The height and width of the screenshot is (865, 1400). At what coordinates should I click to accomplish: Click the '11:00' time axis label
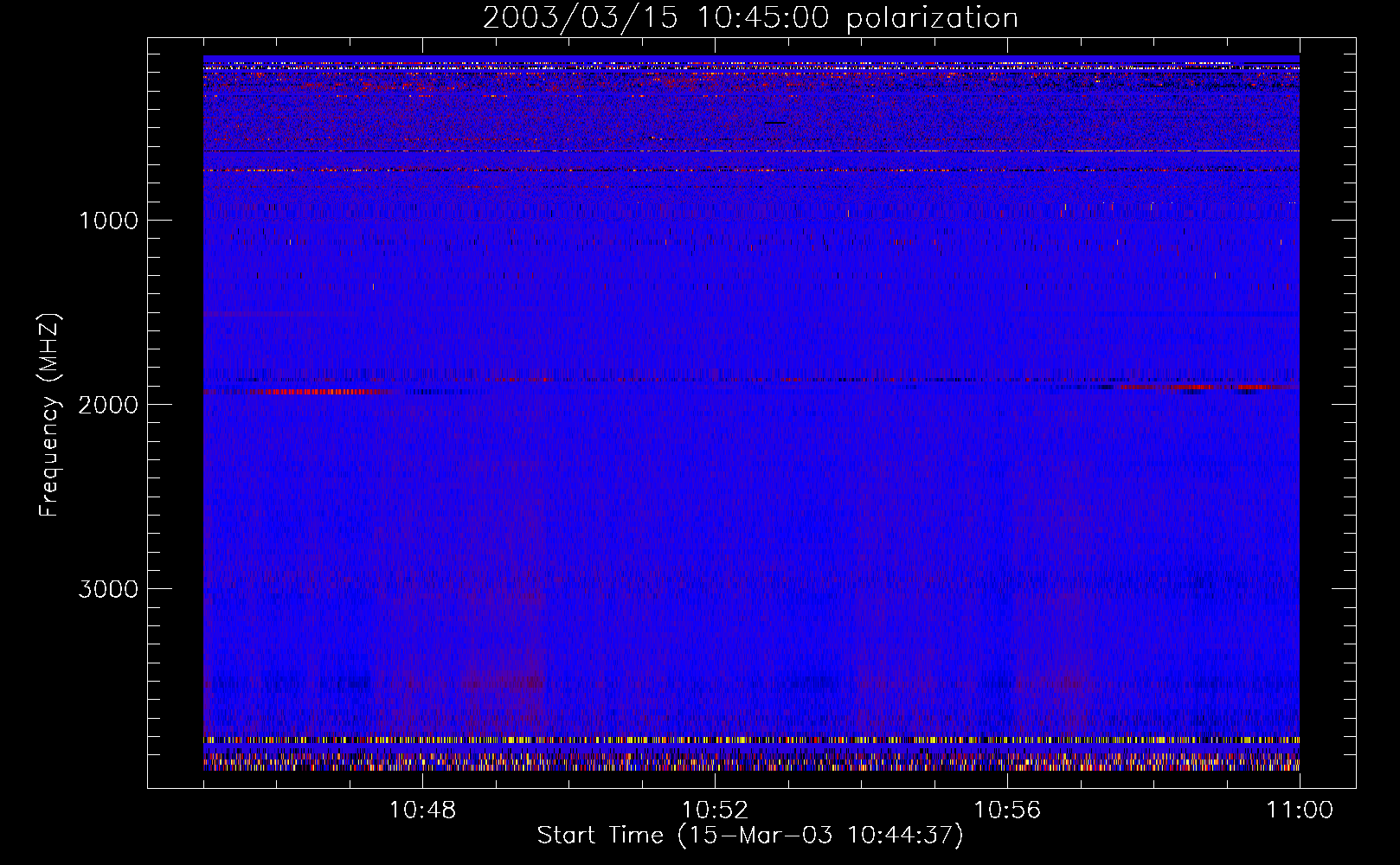point(1300,811)
